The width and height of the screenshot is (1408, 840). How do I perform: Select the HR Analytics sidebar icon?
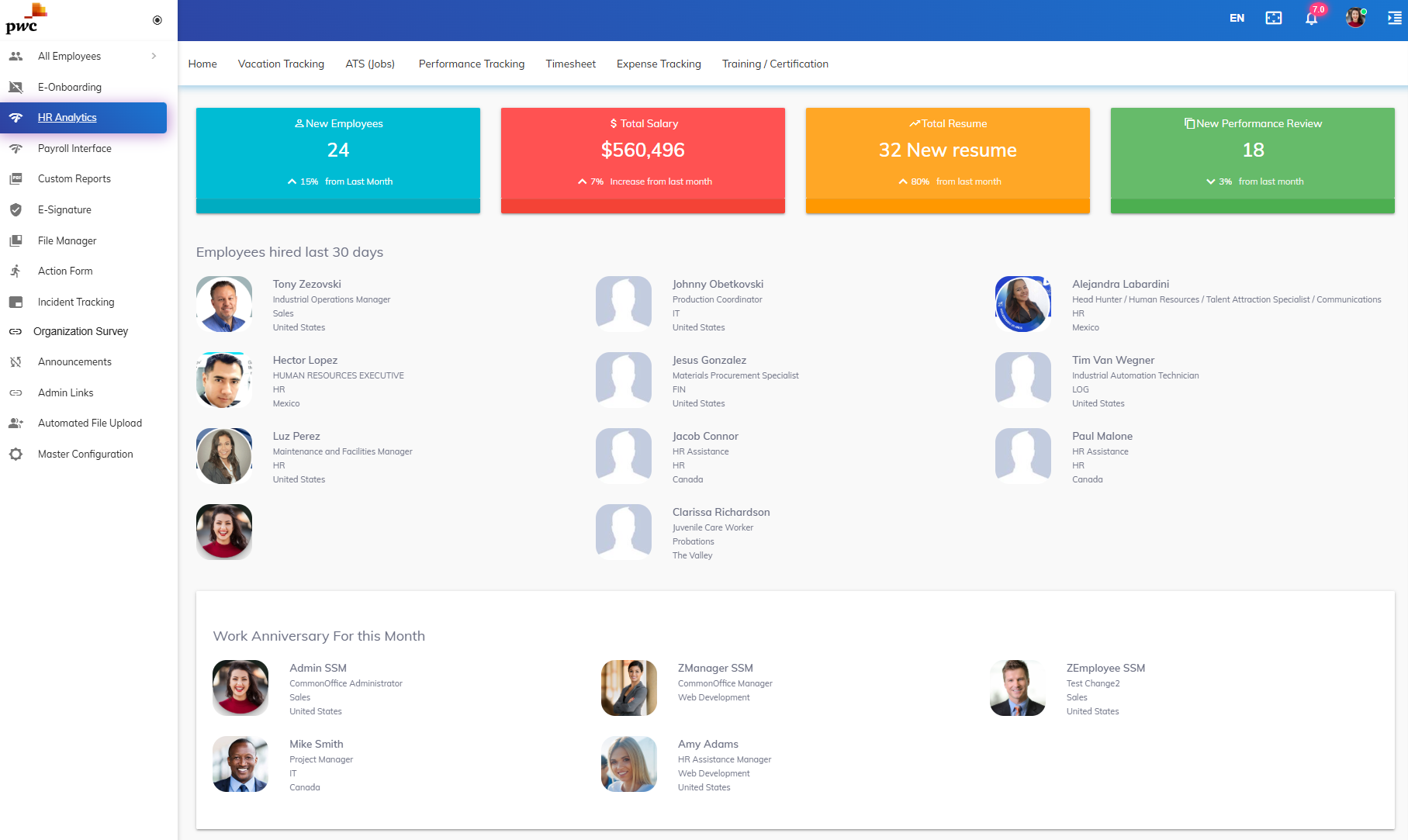[17, 117]
